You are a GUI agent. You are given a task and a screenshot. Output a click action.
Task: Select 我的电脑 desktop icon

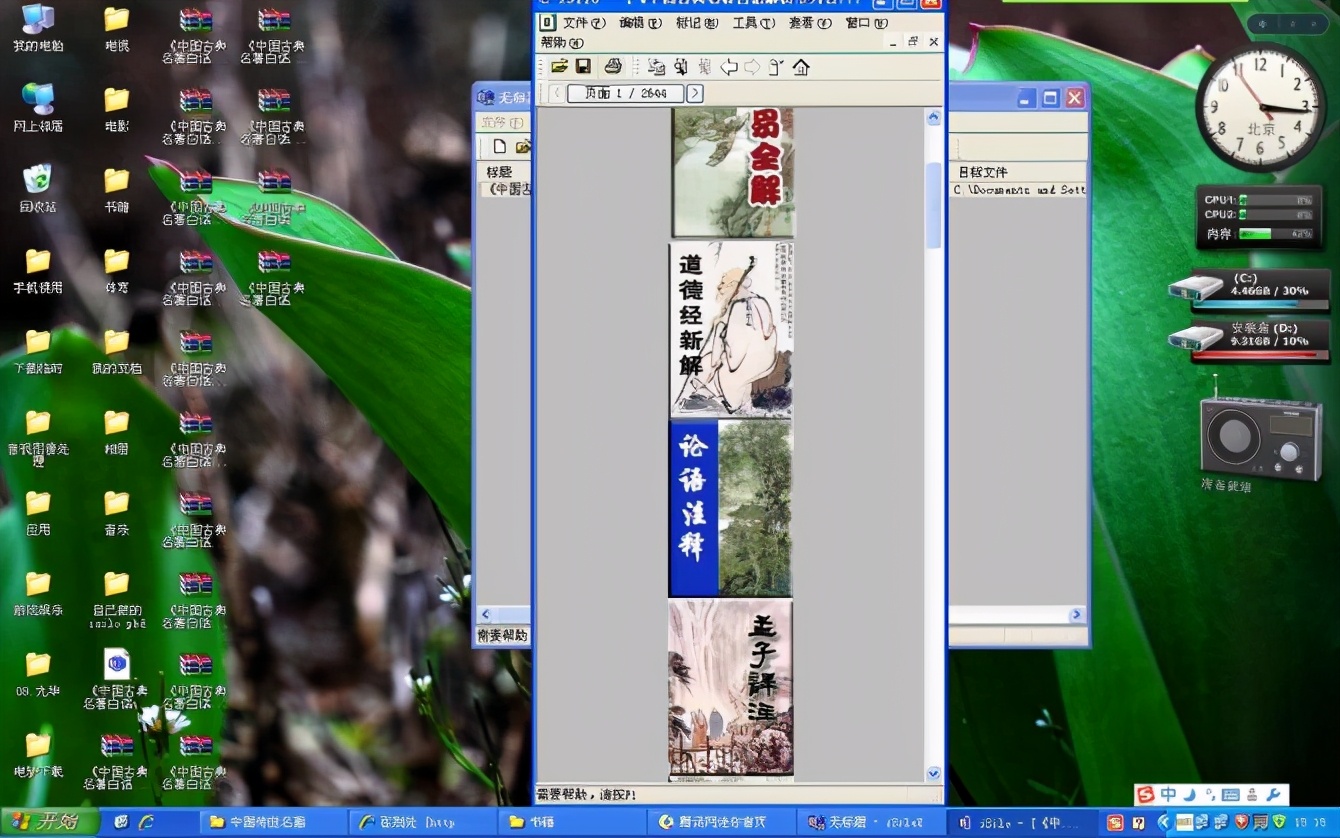pyautogui.click(x=38, y=29)
